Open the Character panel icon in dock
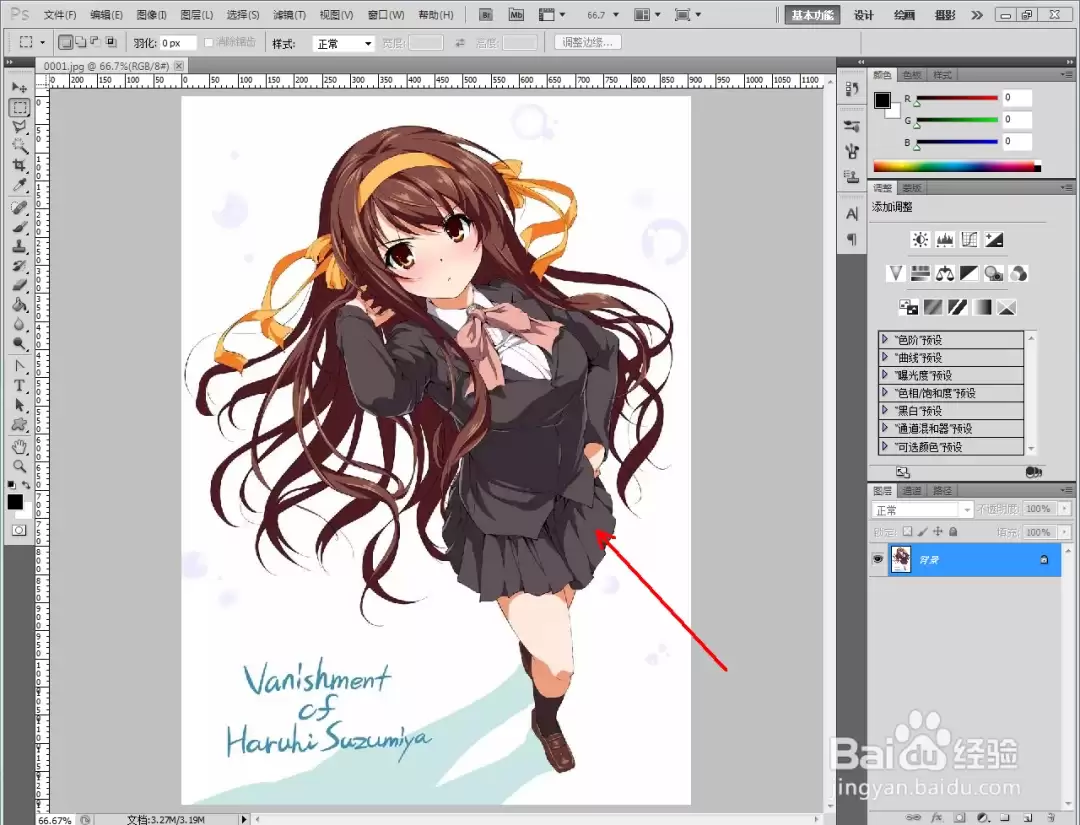The image size is (1080, 825). (852, 214)
